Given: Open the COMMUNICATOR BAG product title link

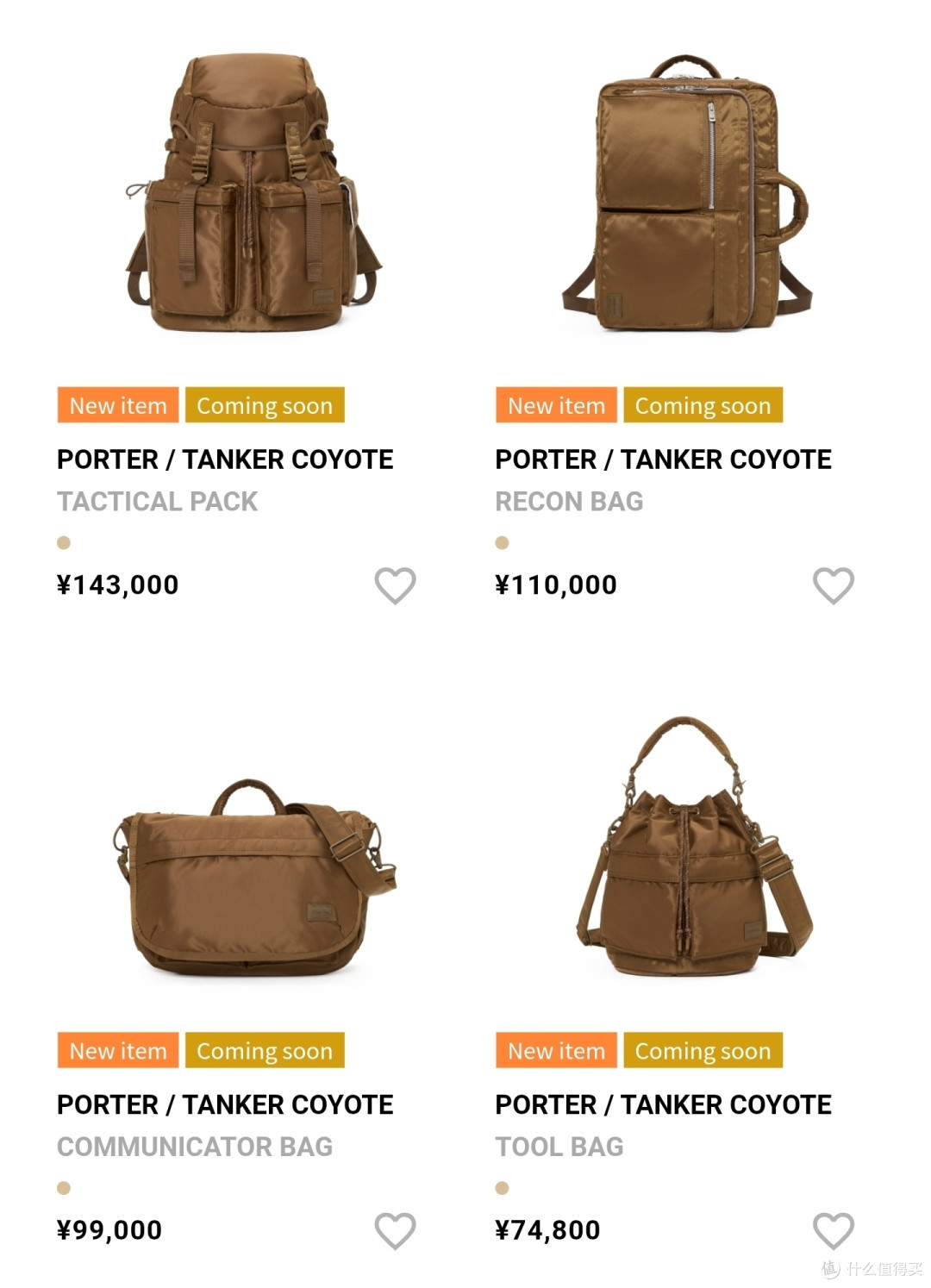Looking at the screenshot, I should tap(195, 1147).
